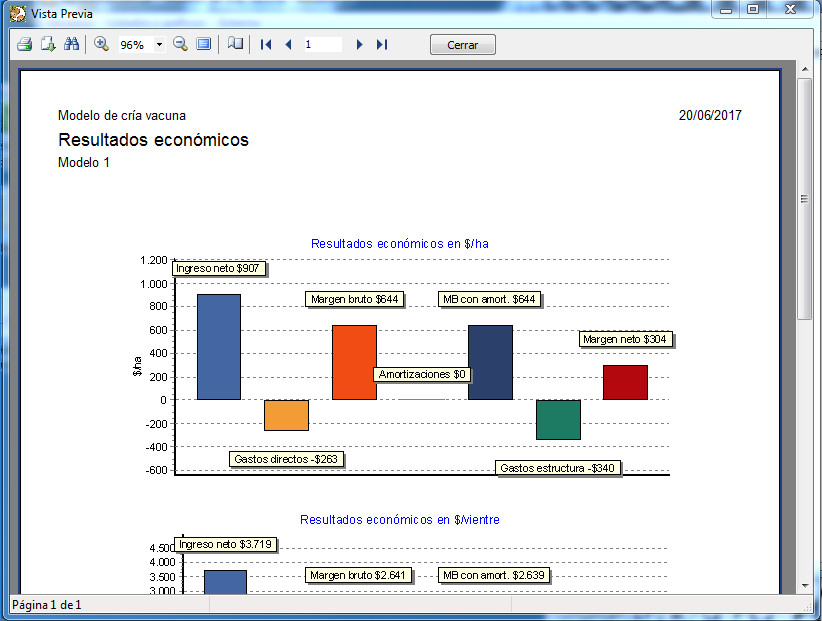Click the large 'Resultados económicos' heading

click(x=153, y=140)
